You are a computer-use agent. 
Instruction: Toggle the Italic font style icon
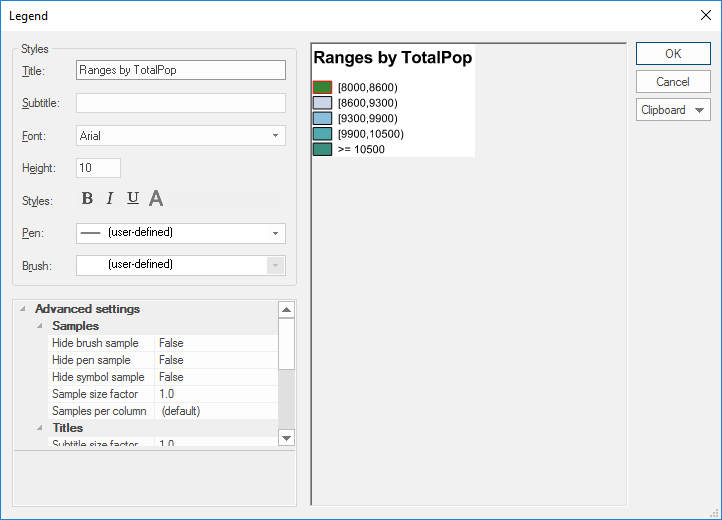coord(110,199)
